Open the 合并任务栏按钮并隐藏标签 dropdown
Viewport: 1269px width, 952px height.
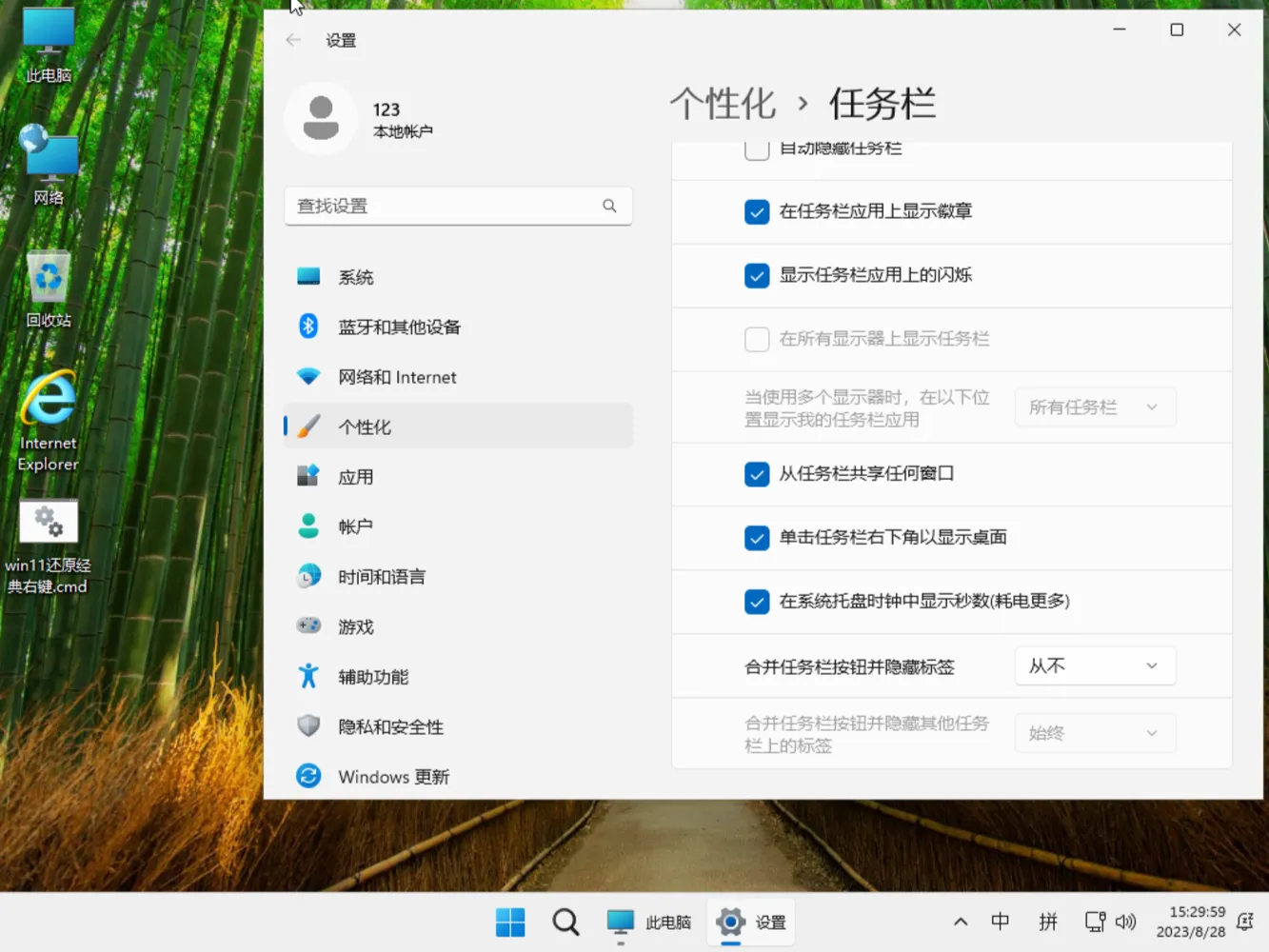click(1095, 665)
